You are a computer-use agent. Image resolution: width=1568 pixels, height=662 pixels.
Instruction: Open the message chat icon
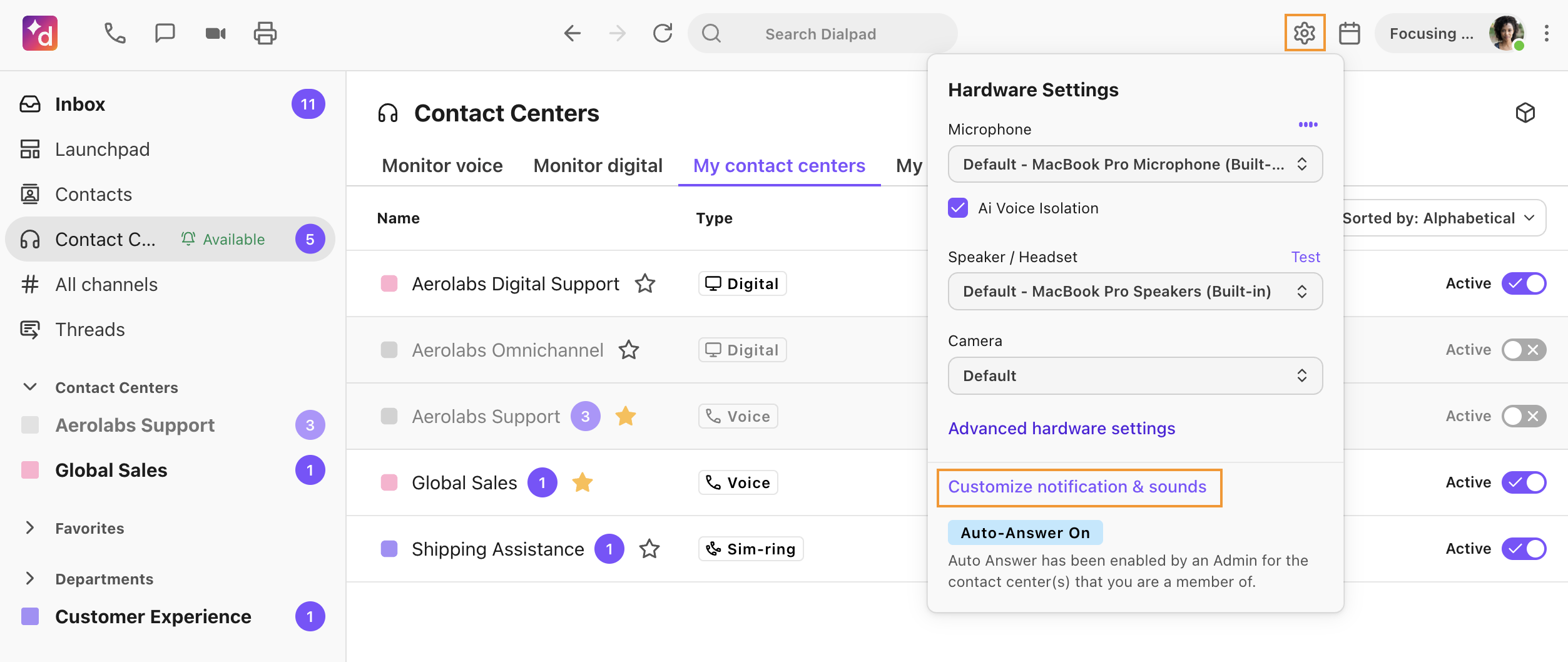coord(165,33)
